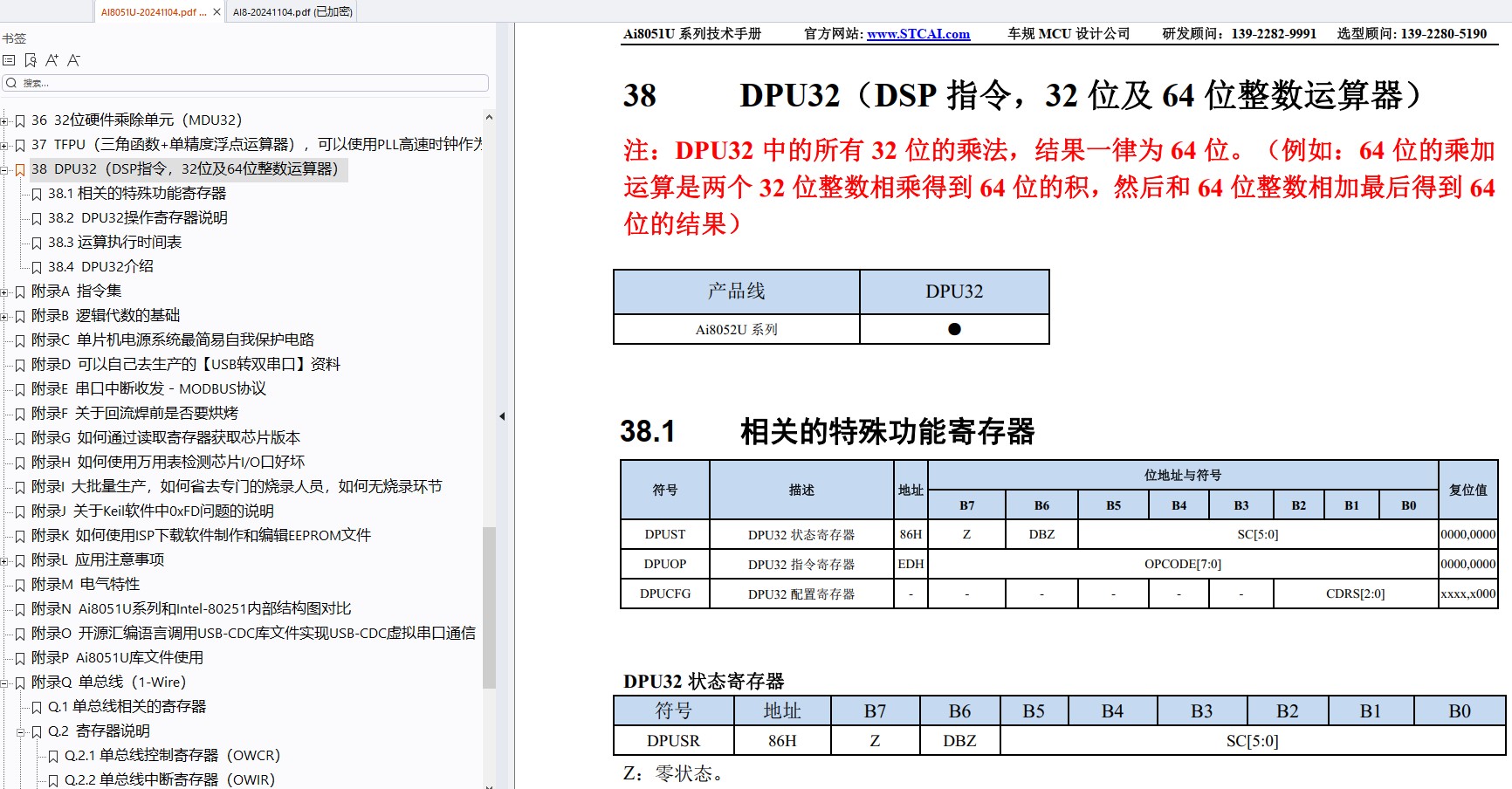
Task: Click the bookmark panel scrollbar thumb
Action: pos(489,607)
